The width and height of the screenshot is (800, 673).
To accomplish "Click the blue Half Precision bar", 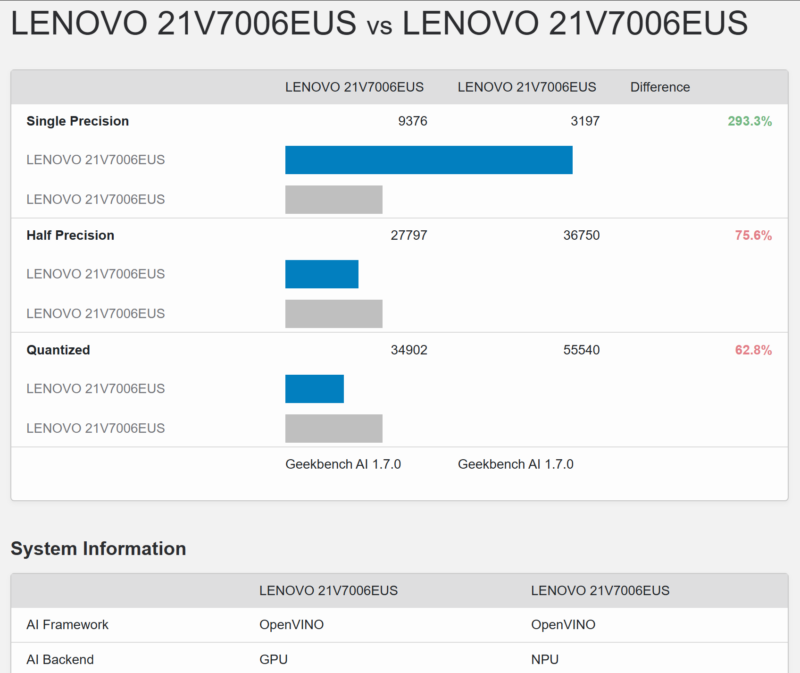I will [x=321, y=274].
